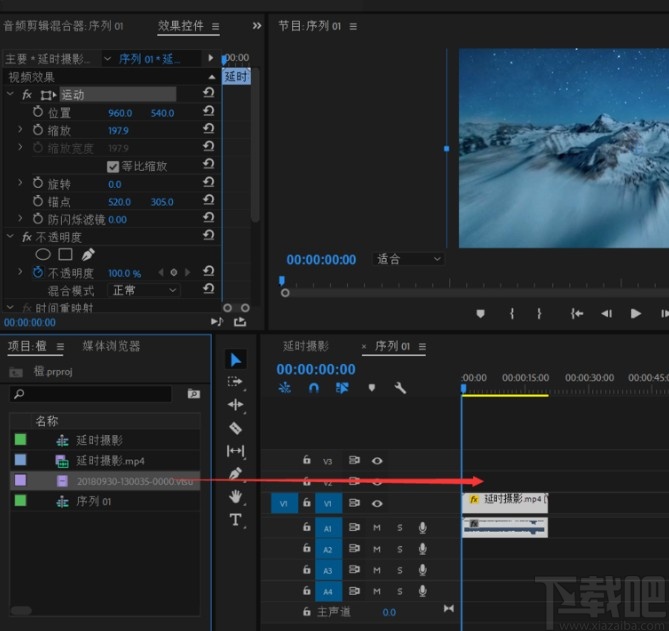This screenshot has height=631, width=669.
Task: Select the Slip tool
Action: coord(236,451)
